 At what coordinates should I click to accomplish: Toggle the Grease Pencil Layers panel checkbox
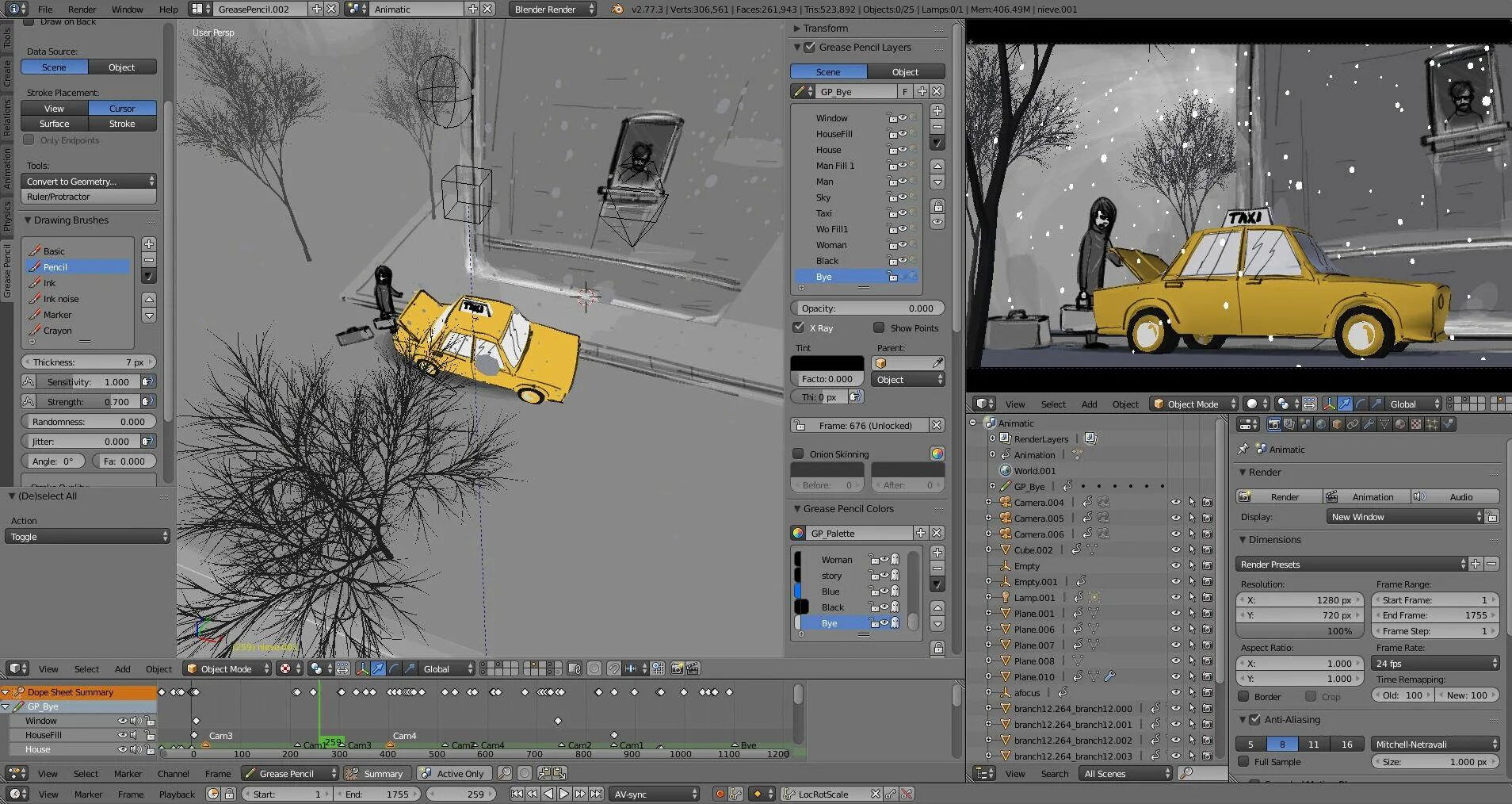[x=809, y=48]
